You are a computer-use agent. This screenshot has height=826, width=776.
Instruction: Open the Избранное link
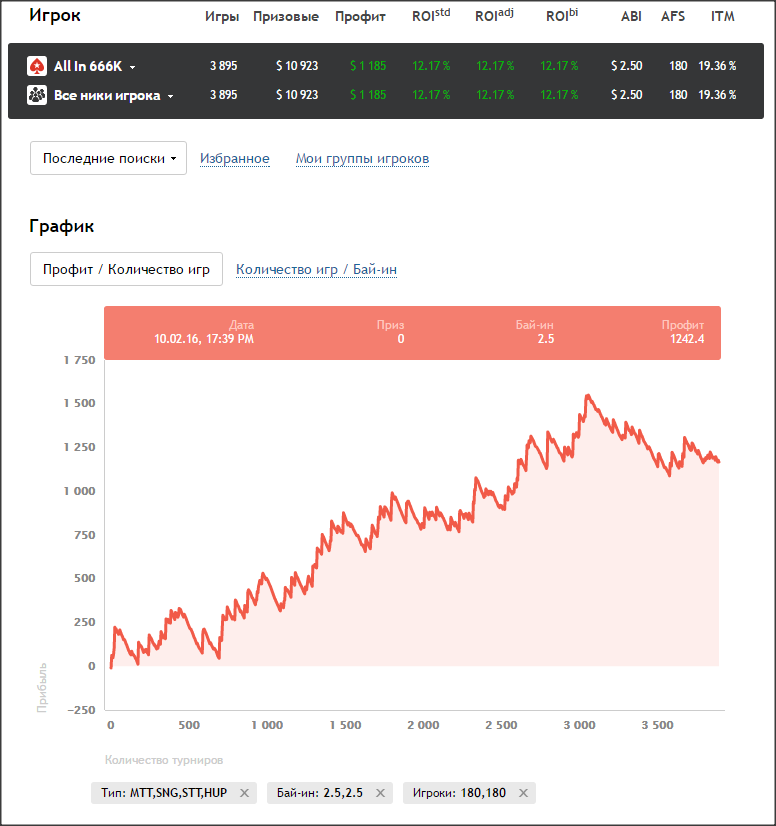coord(234,159)
